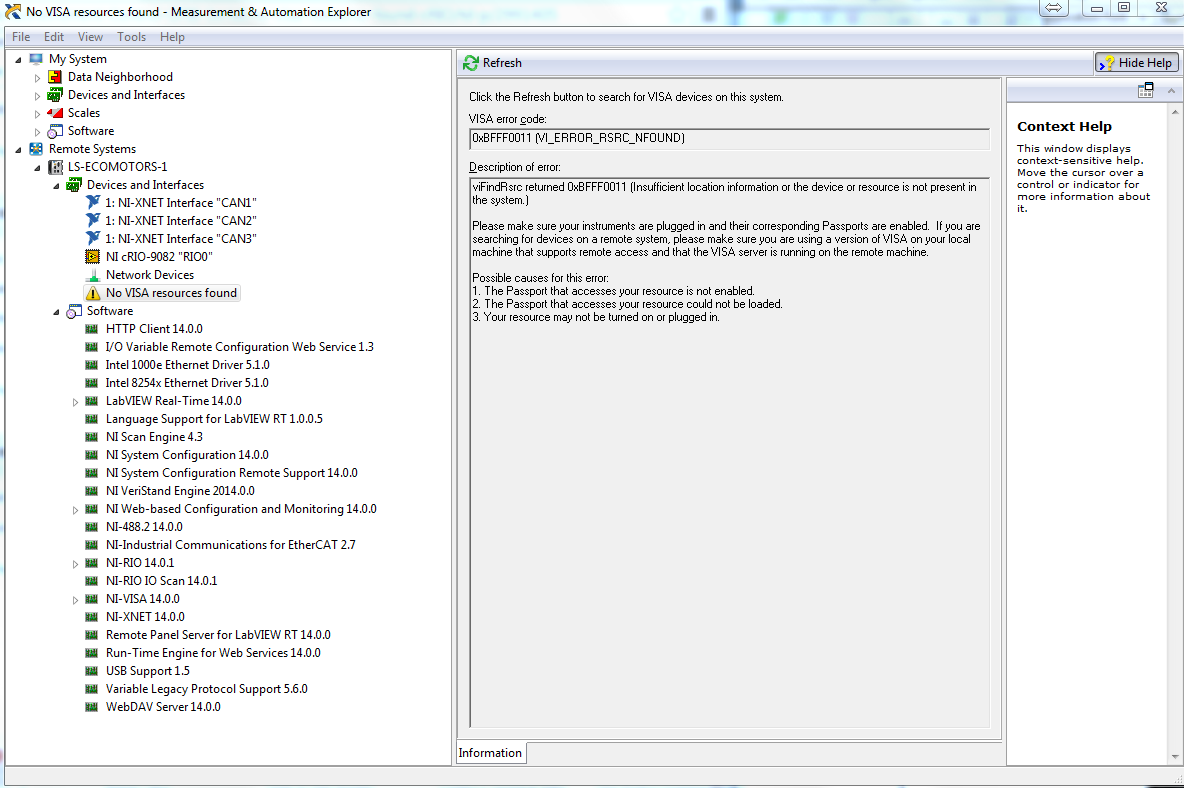1184x788 pixels.
Task: Click the LS-ECOMOTORS-1 controller icon
Action: 55,167
